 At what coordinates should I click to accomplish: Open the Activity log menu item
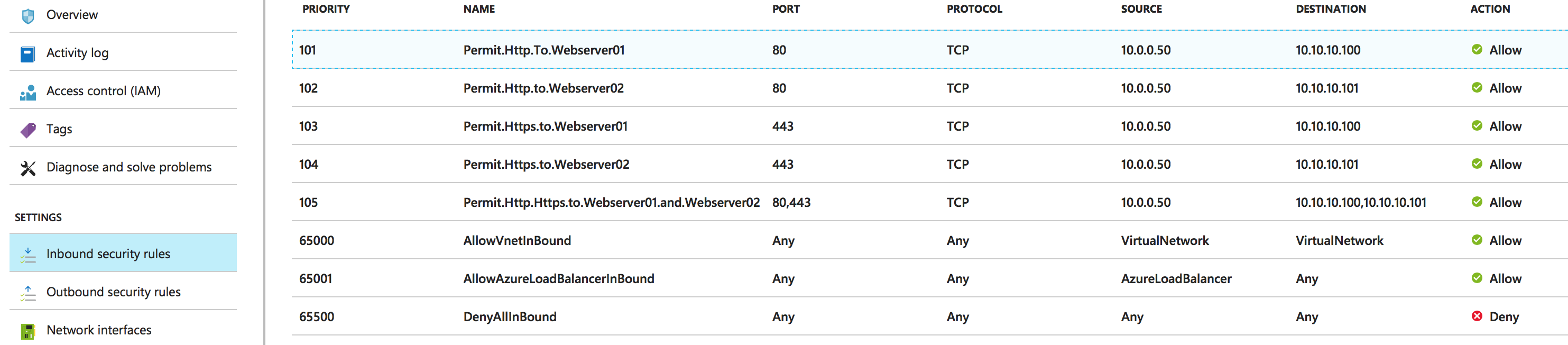[x=77, y=53]
